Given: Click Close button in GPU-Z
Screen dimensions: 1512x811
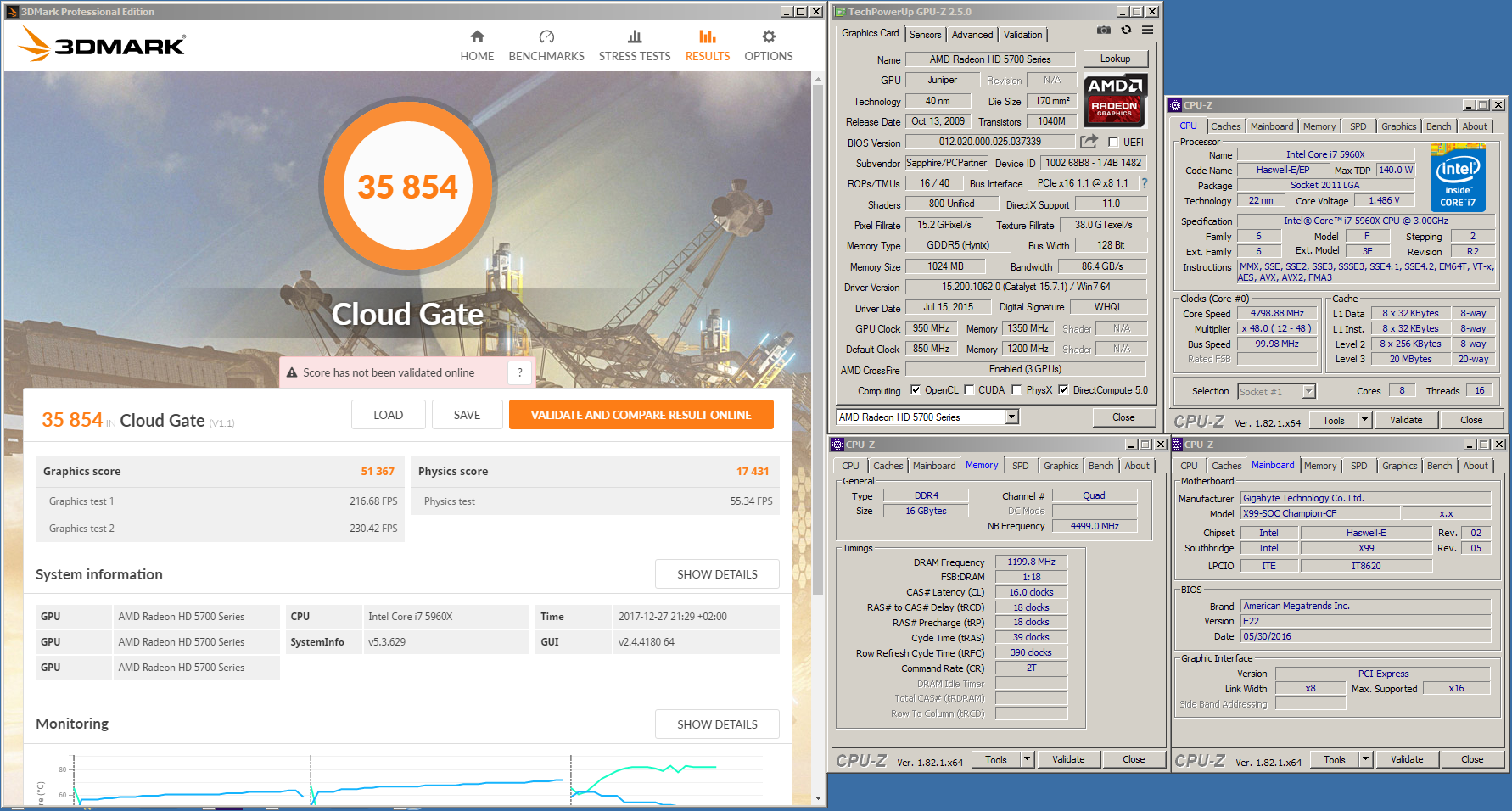Looking at the screenshot, I should click(x=1123, y=417).
